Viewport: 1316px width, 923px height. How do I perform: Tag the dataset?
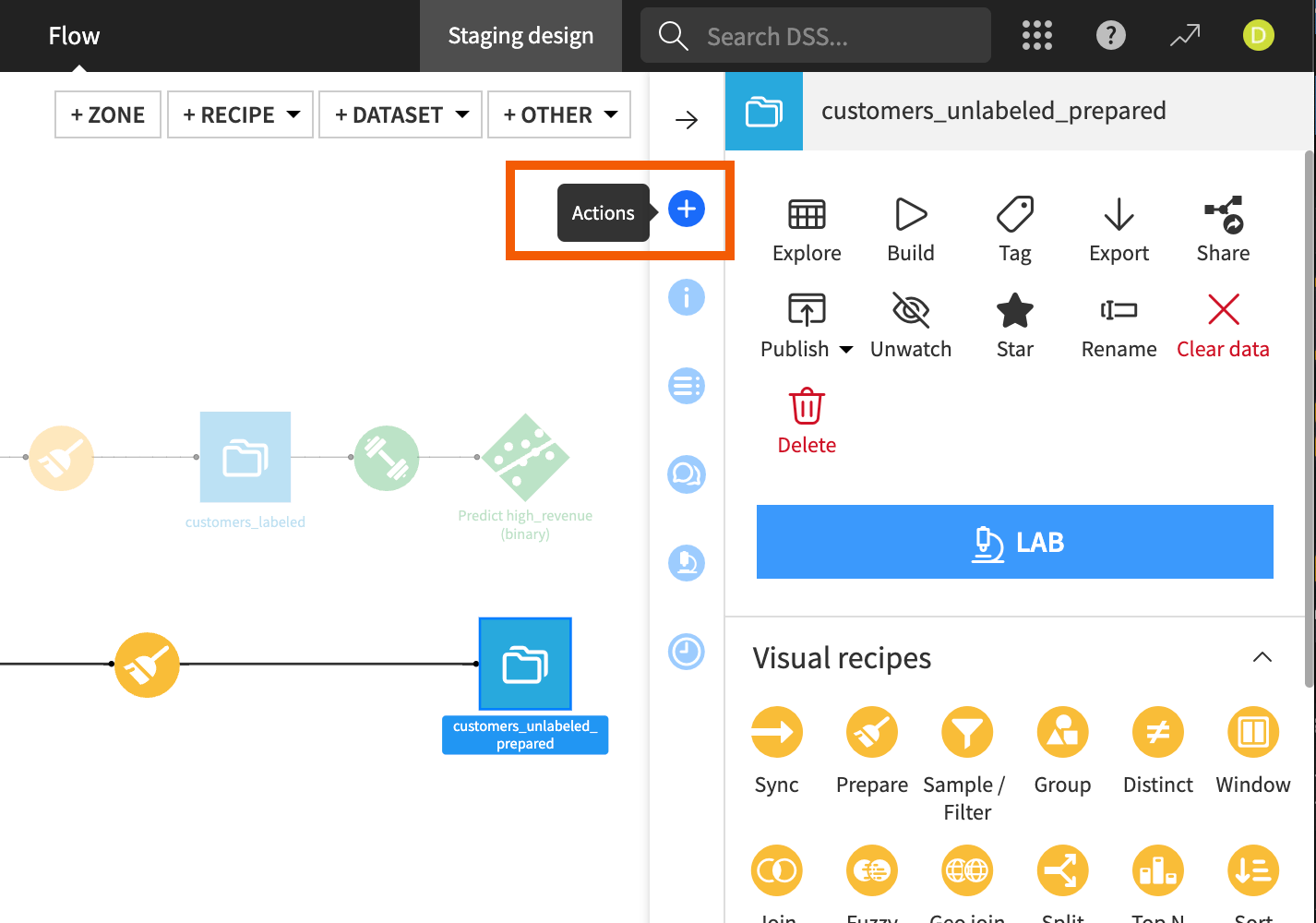click(1015, 231)
